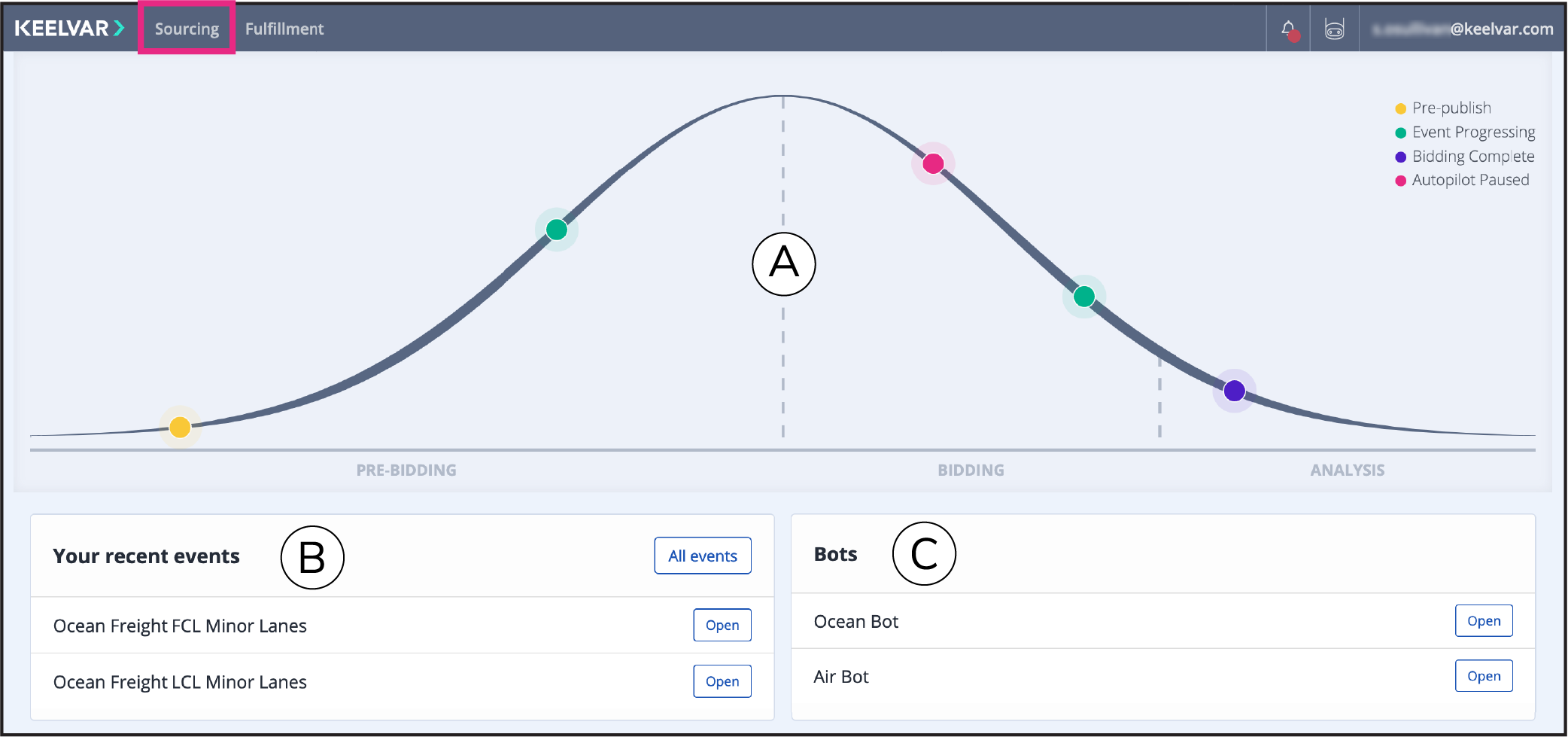The width and height of the screenshot is (1568, 737).
Task: Click the All events button
Action: point(703,556)
